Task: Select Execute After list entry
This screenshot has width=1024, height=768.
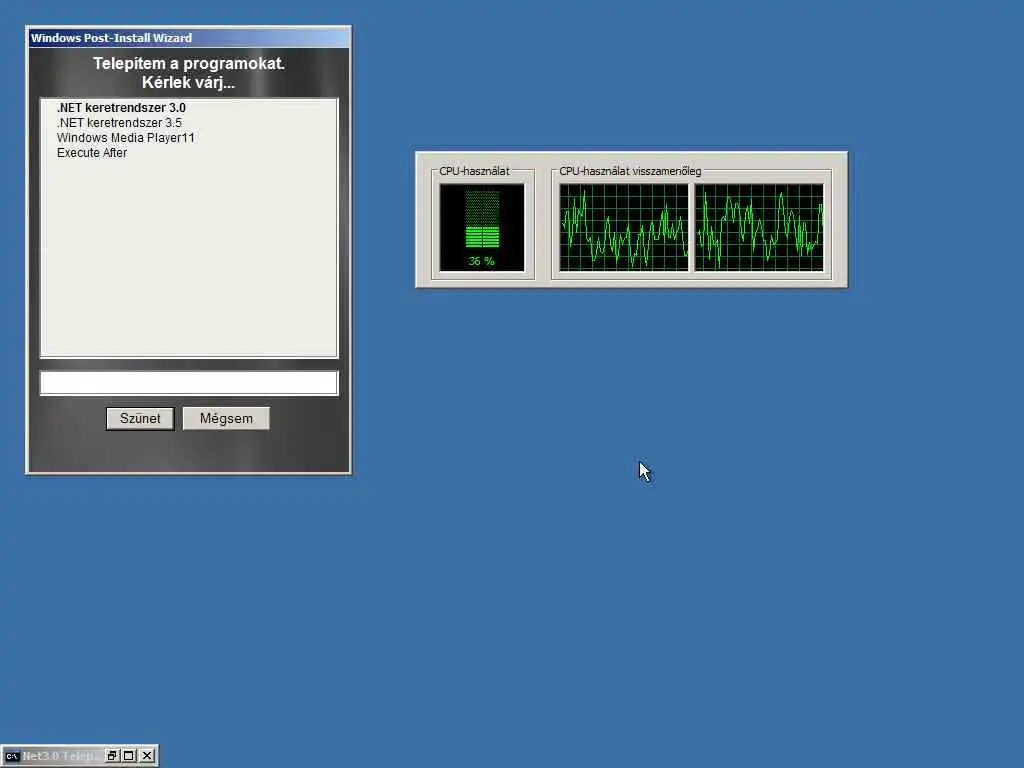Action: [92, 153]
